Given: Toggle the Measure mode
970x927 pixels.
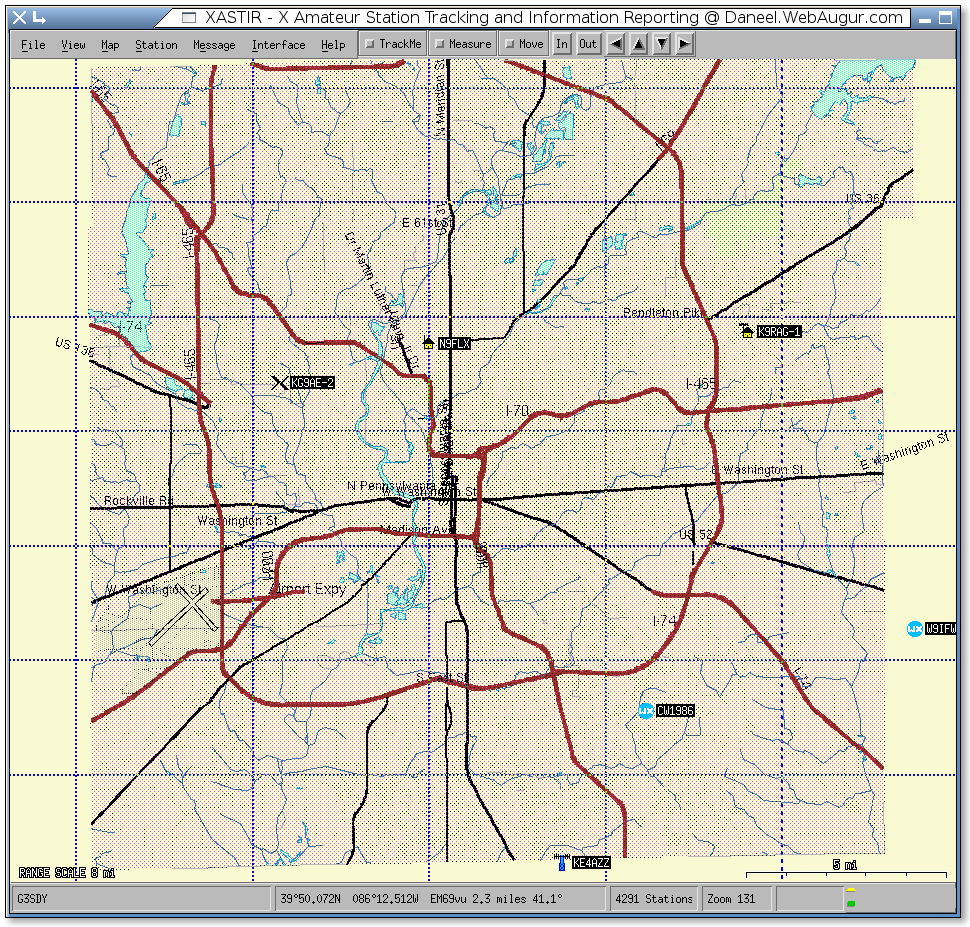Looking at the screenshot, I should (x=463, y=44).
